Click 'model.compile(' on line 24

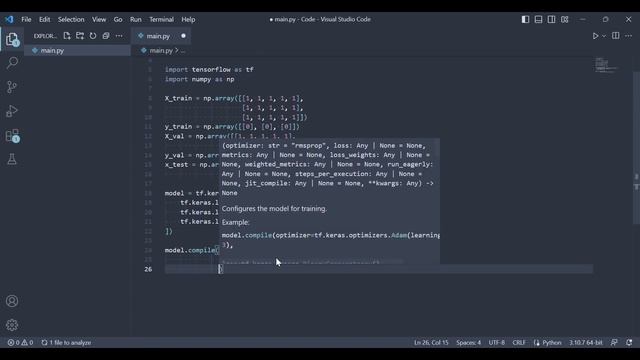click(x=192, y=250)
